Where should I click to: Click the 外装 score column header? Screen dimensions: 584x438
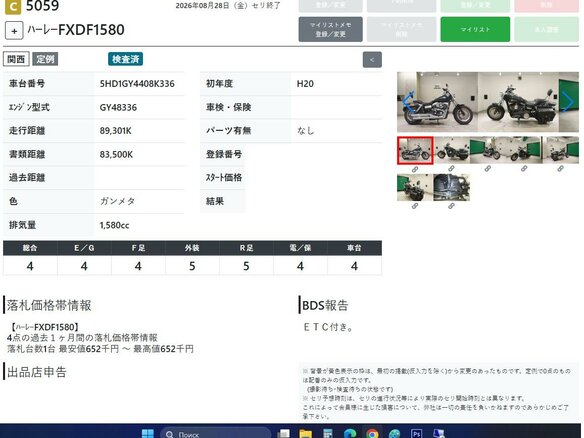[192, 248]
